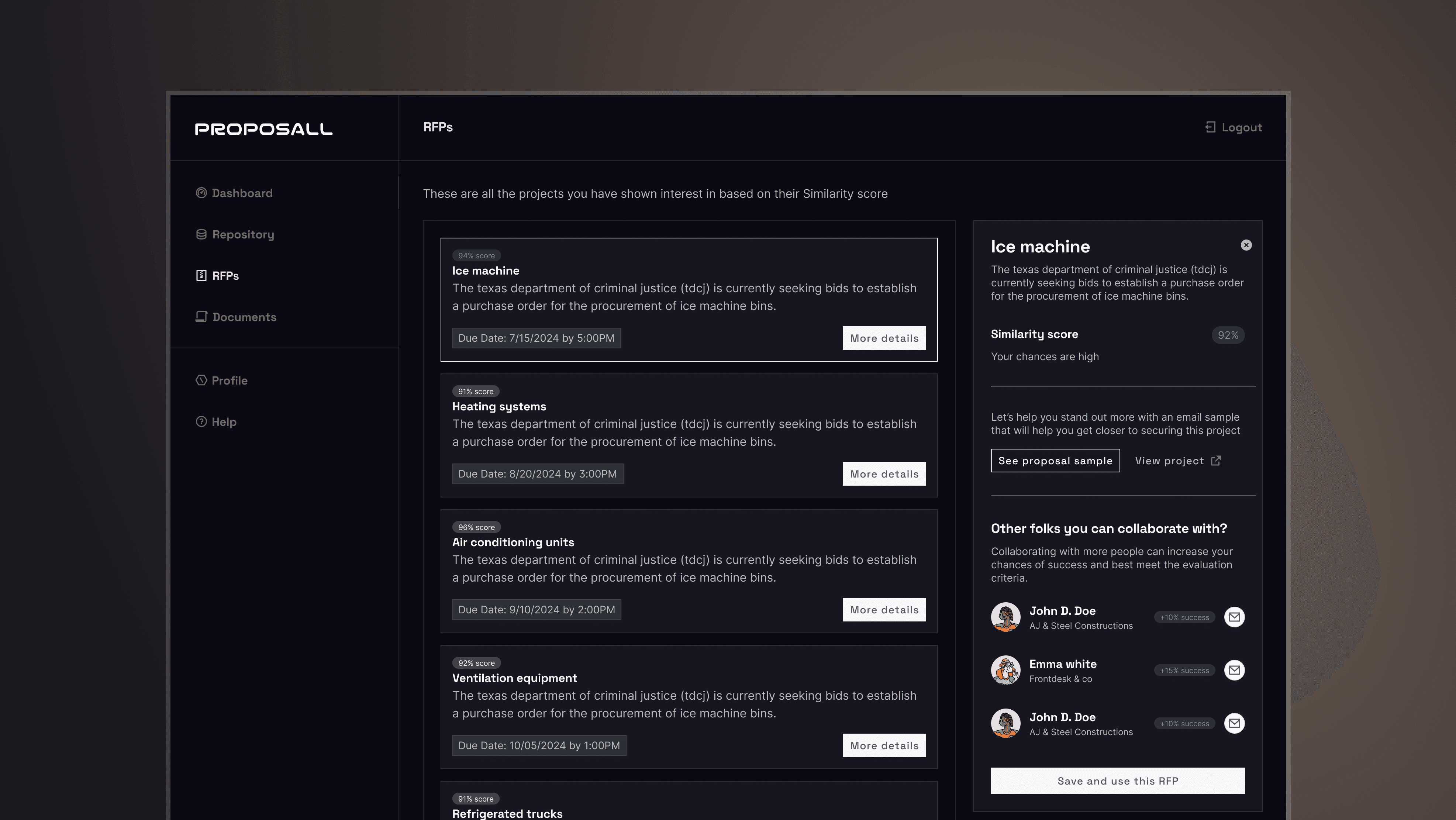Screen dimensions: 1456x820
Task: Open Repository via its database icon
Action: (x=201, y=235)
